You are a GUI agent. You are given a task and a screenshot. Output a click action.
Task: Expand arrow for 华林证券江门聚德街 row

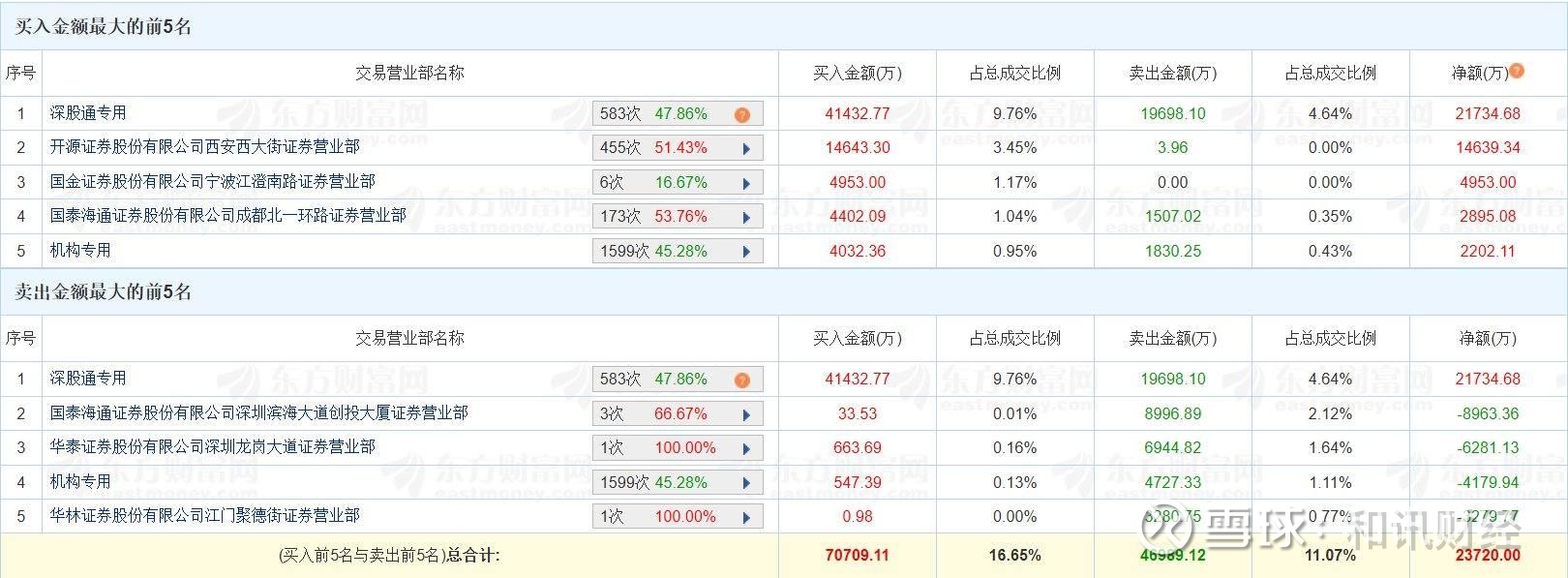(x=746, y=518)
